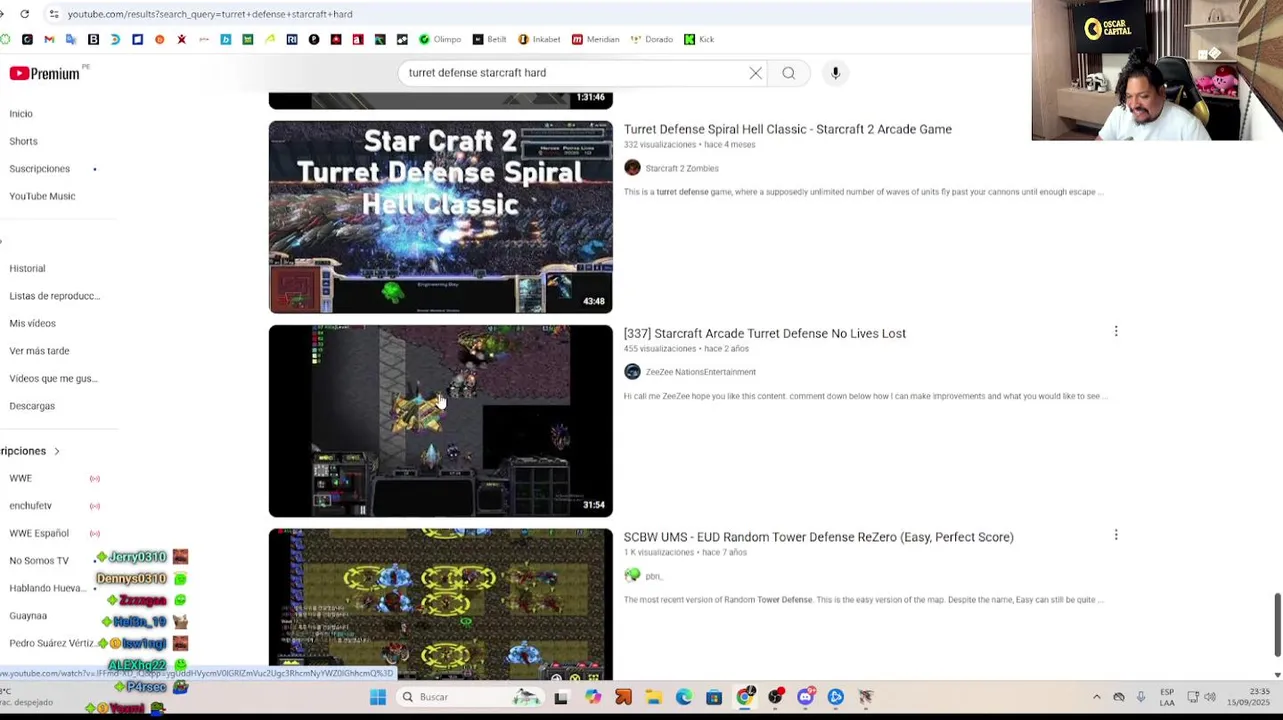This screenshot has width=1283, height=720.
Task: Clear the search query with the X
Action: [756, 73]
